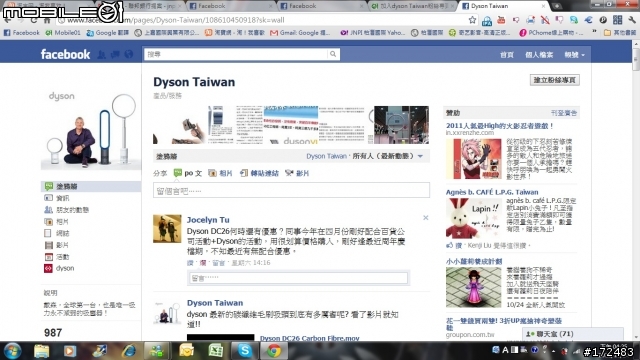Click Dyson Taiwan filter on wall header
Image resolution: width=640 pixels, height=360 pixels.
(326, 156)
